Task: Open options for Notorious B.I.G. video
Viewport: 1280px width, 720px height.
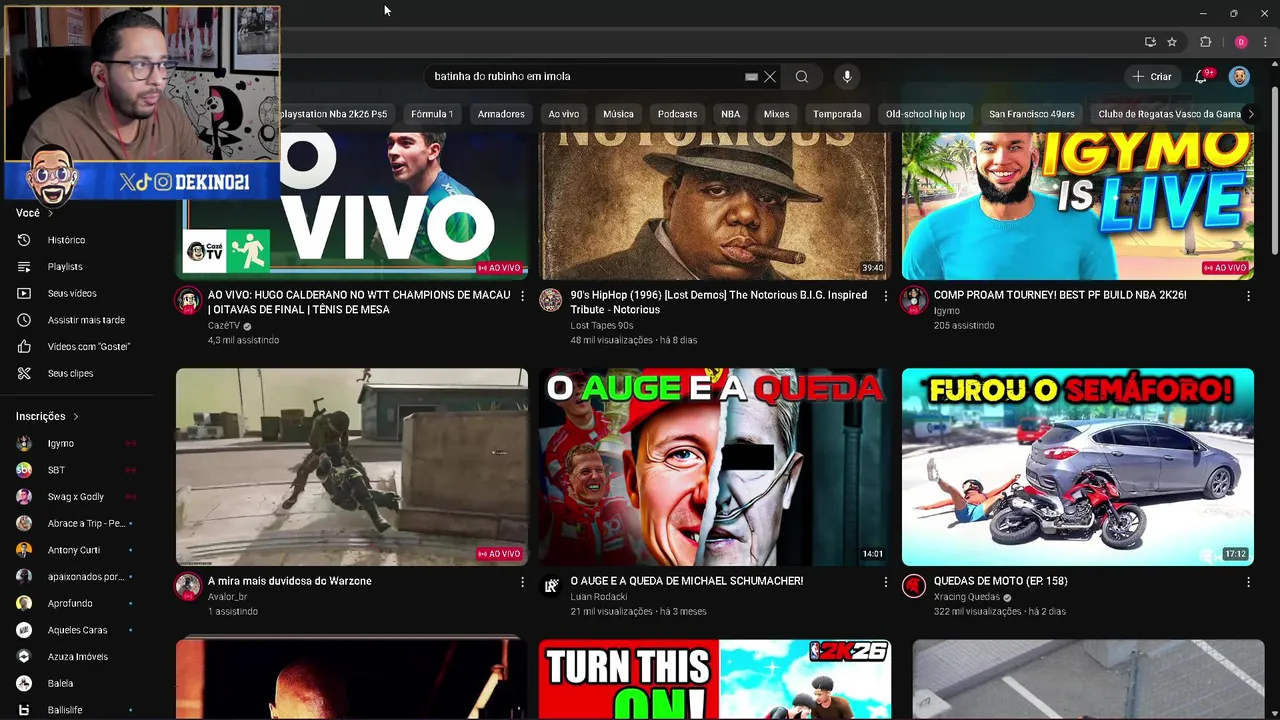Action: click(885, 296)
